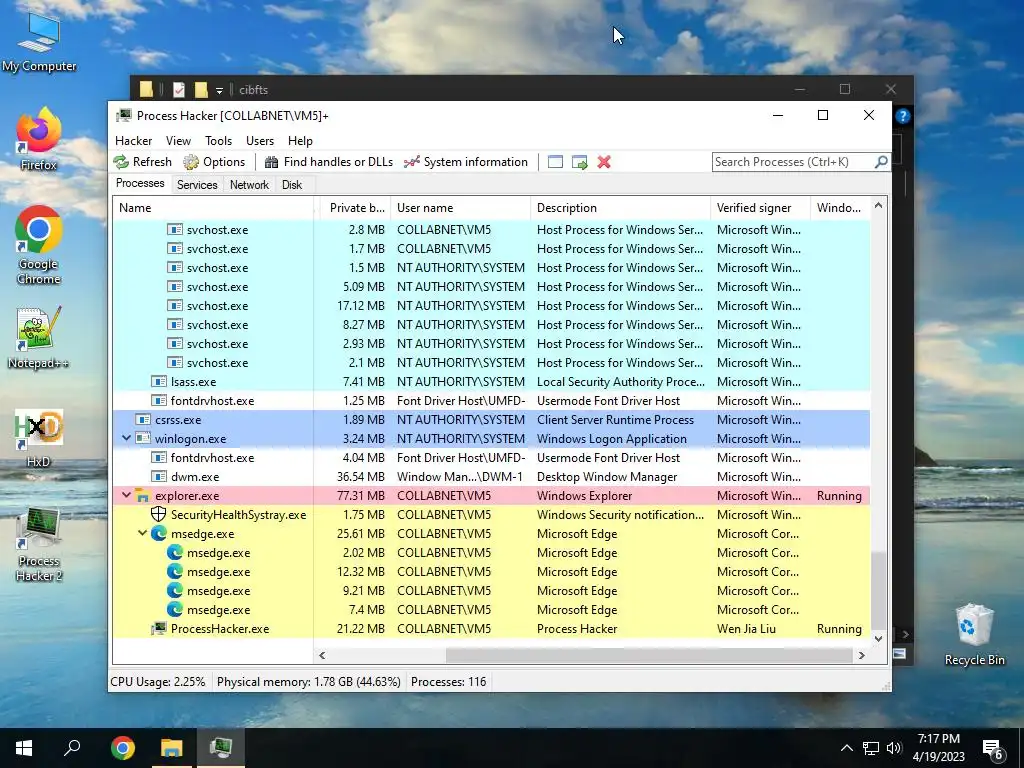
Task: Switch to the Network tab
Action: click(249, 185)
